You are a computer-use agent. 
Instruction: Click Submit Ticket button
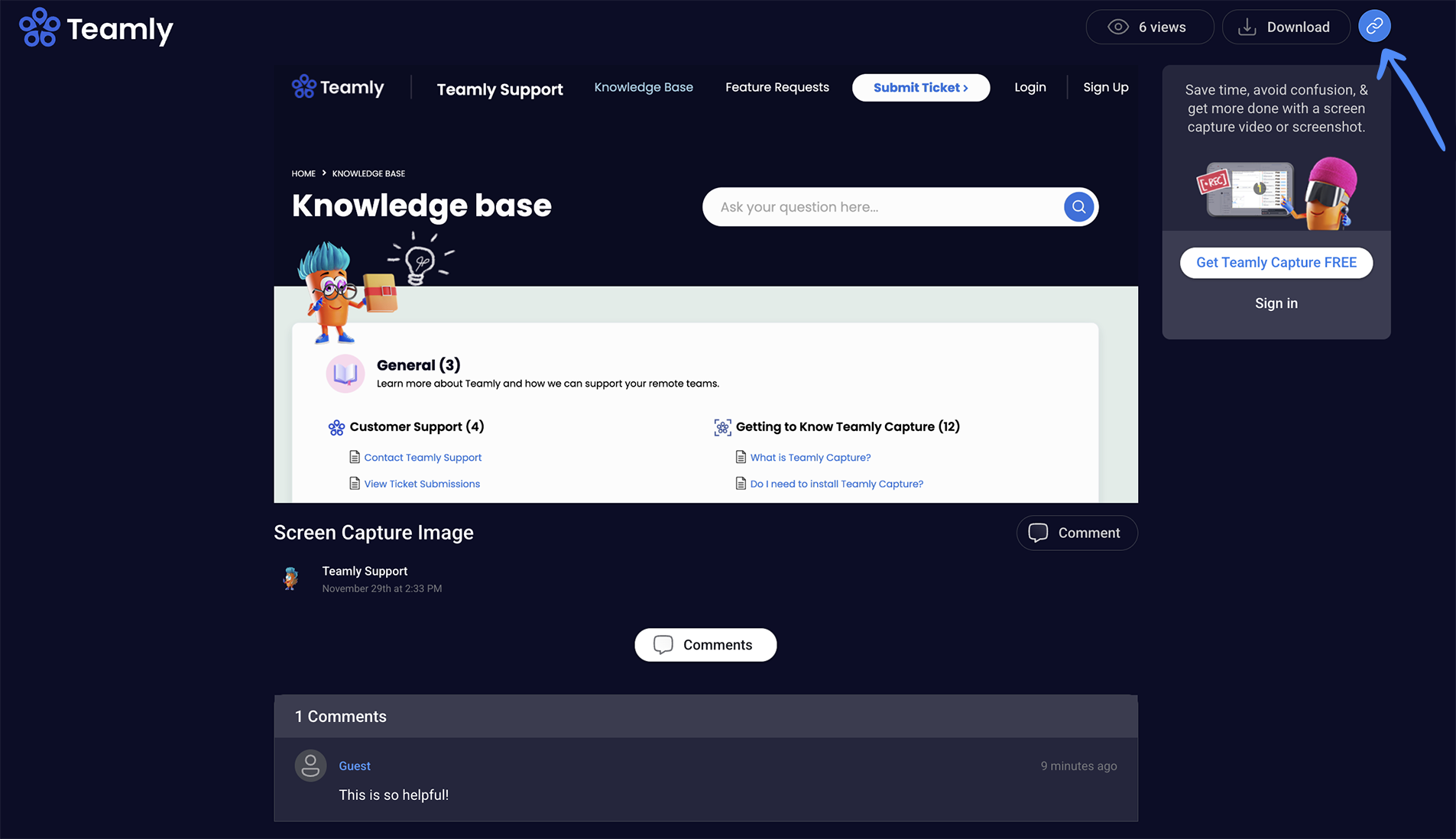coord(921,88)
